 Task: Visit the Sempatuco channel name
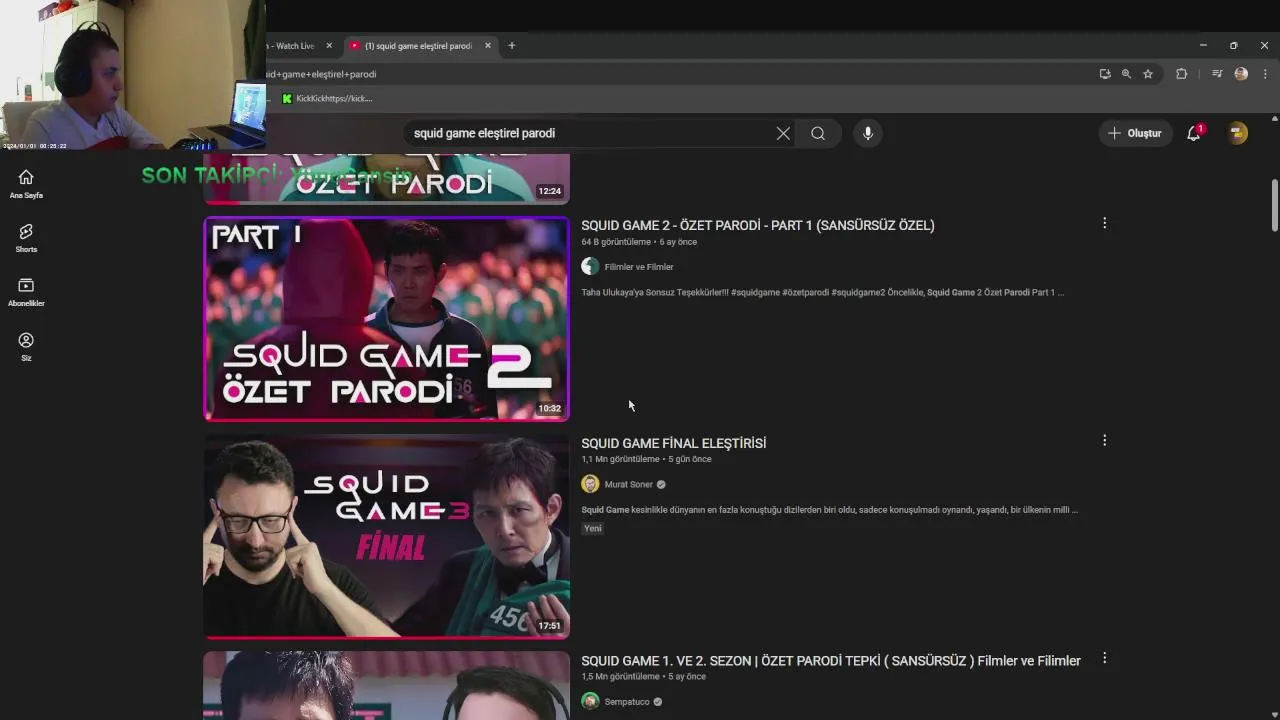627,702
